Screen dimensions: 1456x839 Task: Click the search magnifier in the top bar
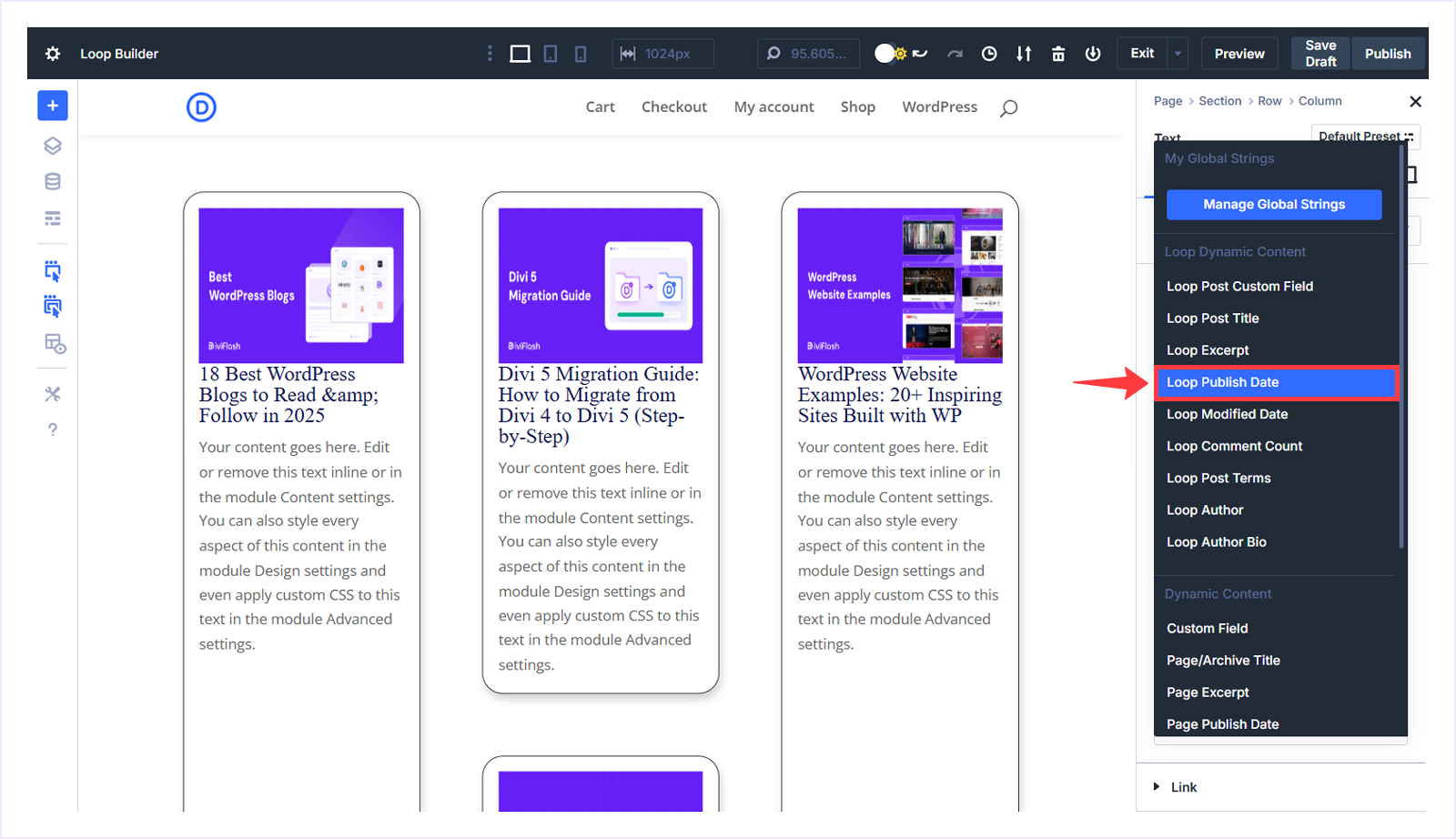pyautogui.click(x=772, y=54)
